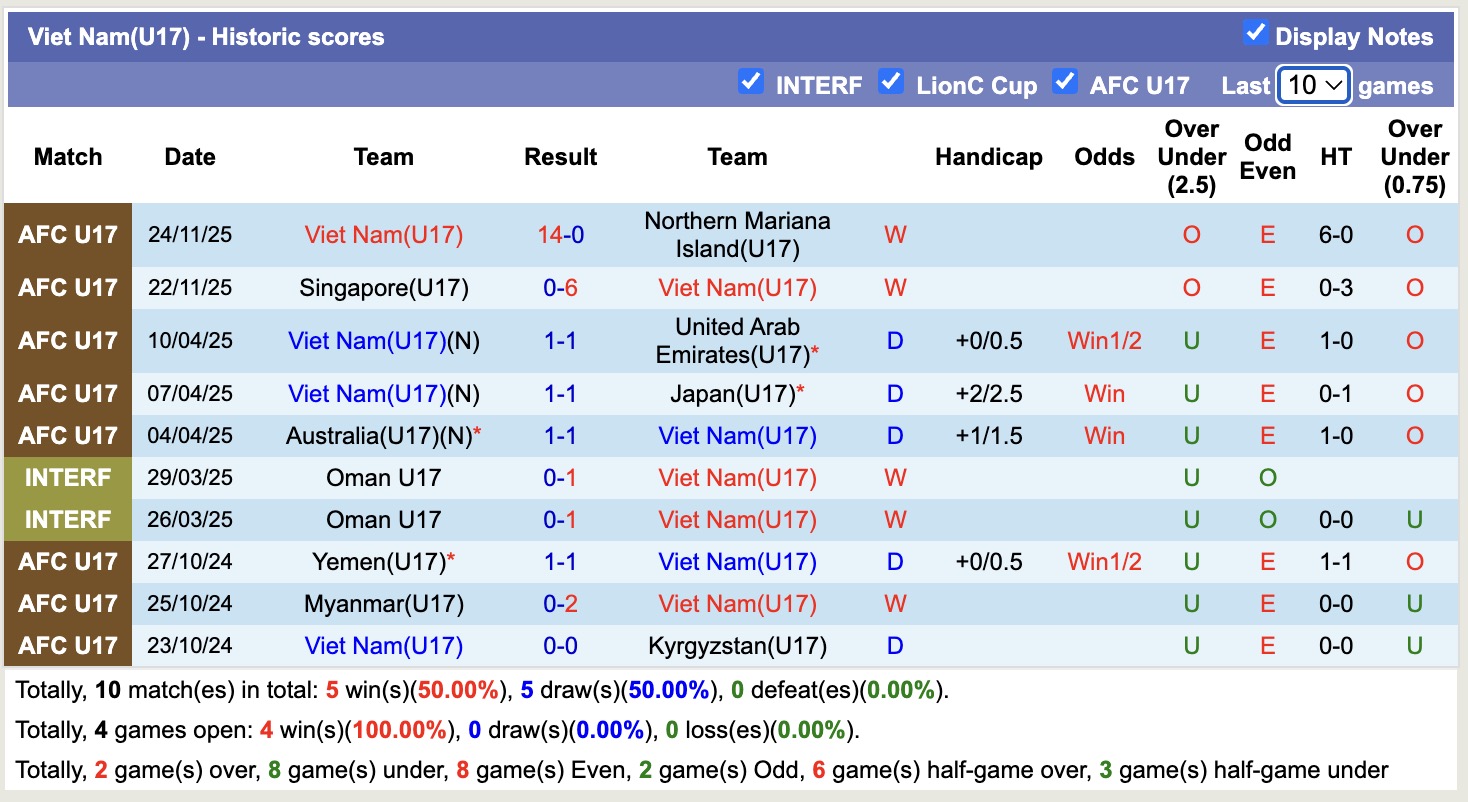1468x802 pixels.
Task: Uncheck the INTERF filter checkbox
Action: [751, 83]
